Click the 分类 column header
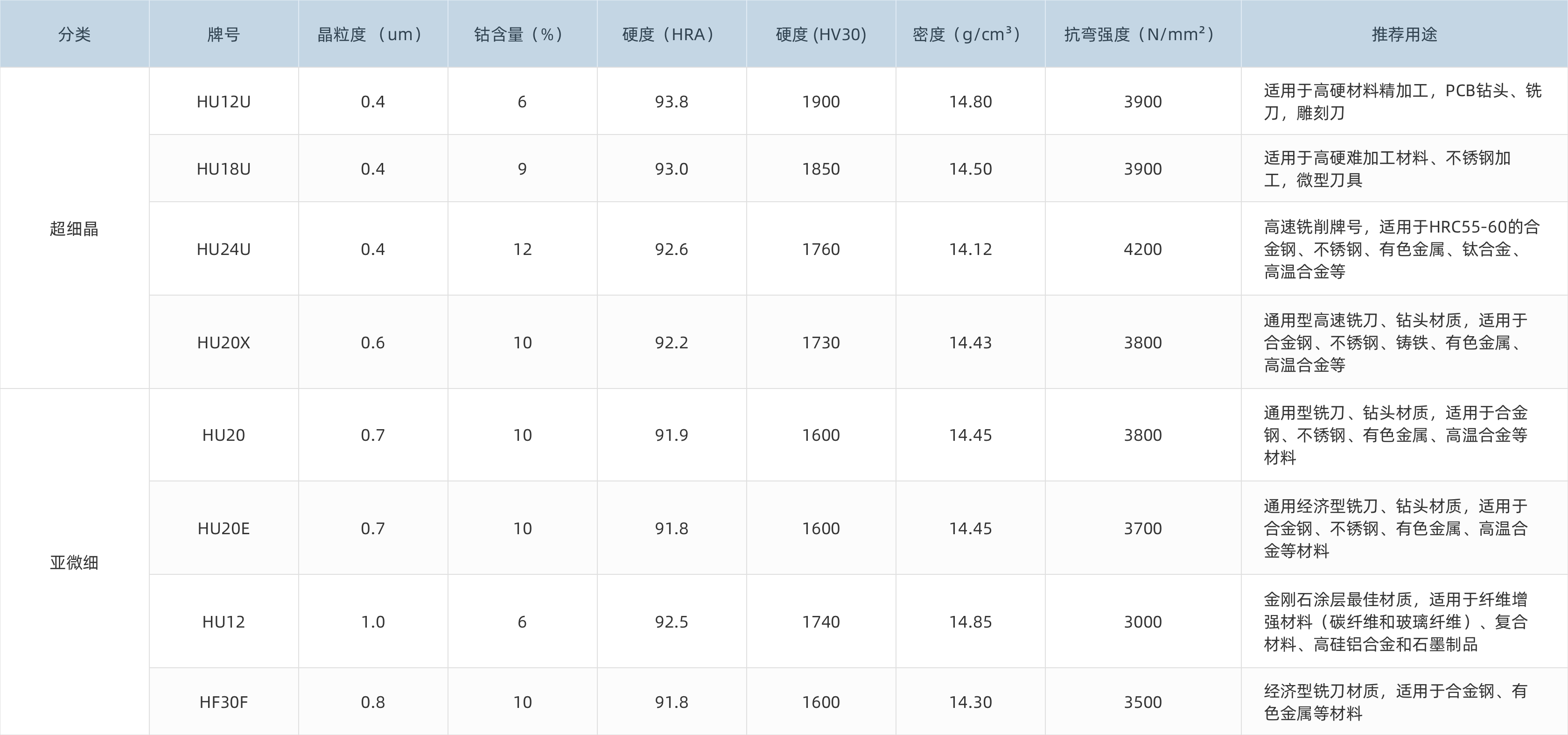Screen dimensions: 1568x735 (x=74, y=34)
